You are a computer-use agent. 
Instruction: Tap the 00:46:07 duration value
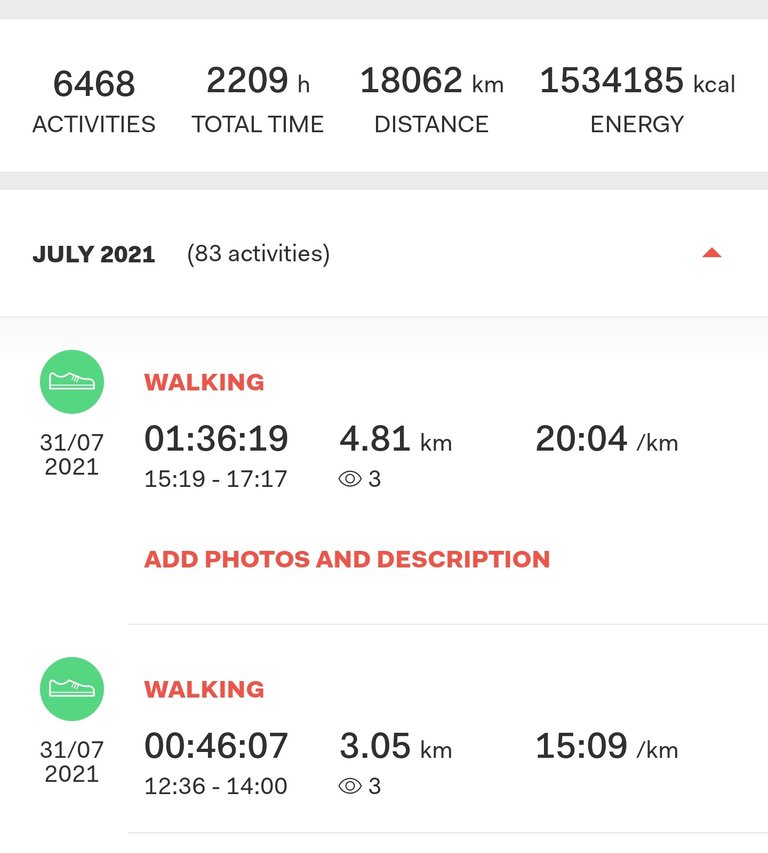216,746
